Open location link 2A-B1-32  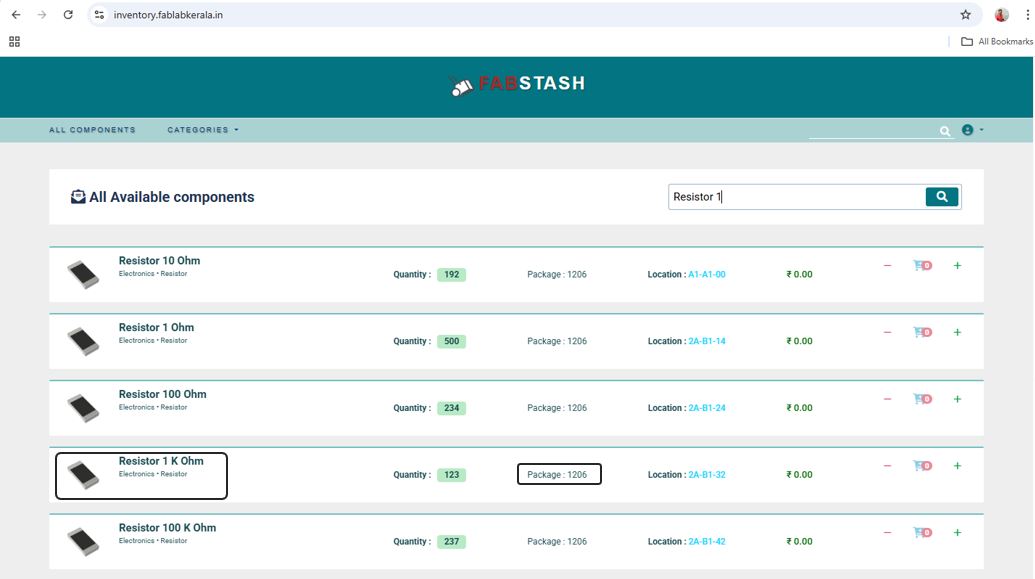(706, 475)
